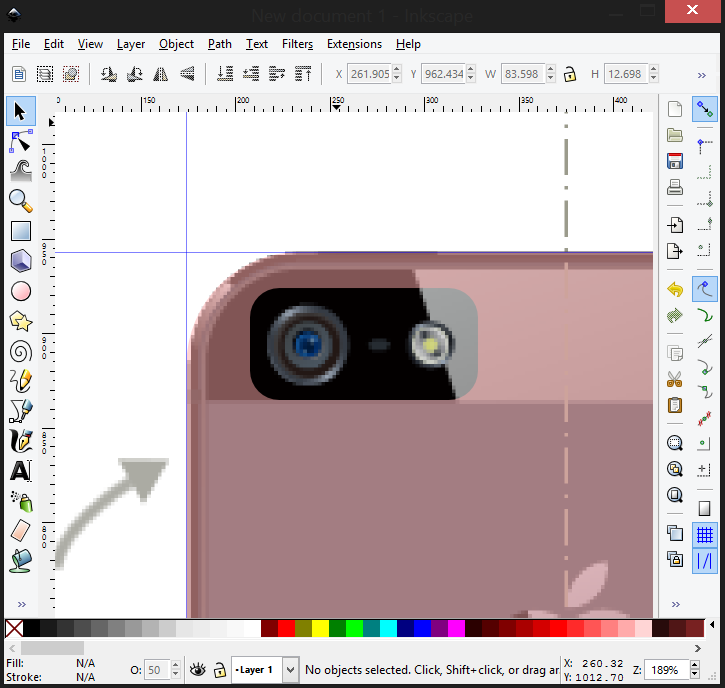Select the 3D Box tool
The image size is (725, 688).
coord(20,261)
